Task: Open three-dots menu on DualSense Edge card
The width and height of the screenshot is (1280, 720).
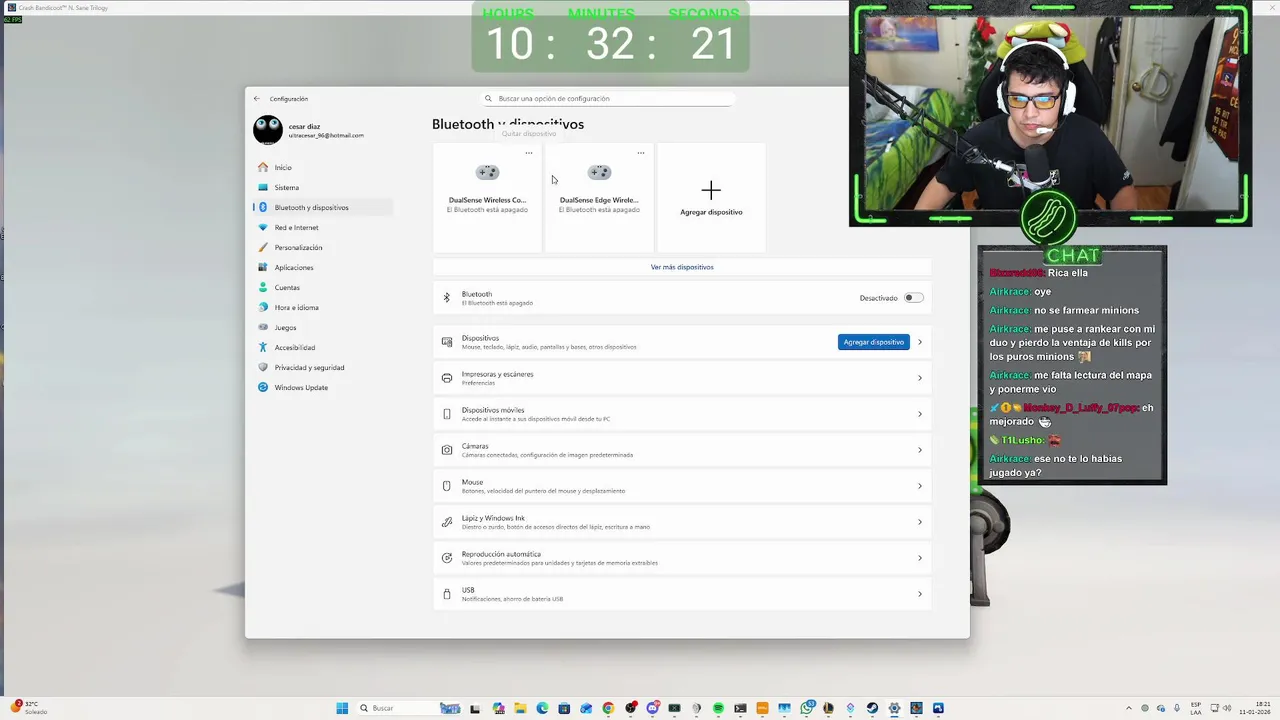Action: point(641,153)
